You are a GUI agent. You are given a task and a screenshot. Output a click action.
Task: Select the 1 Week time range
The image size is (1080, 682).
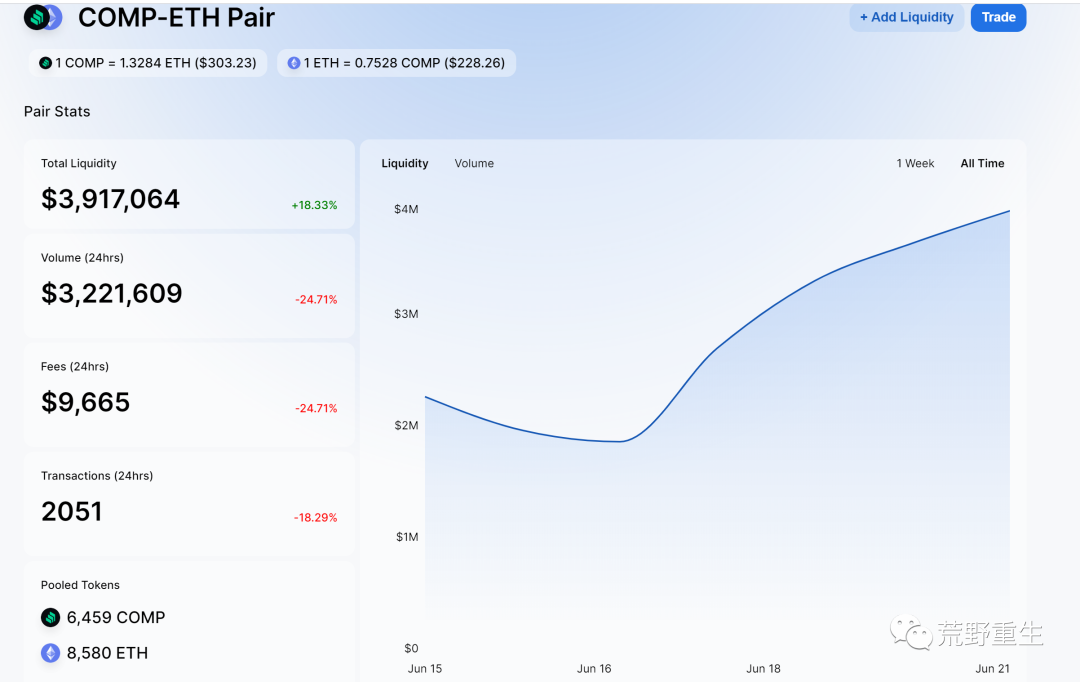tap(915, 163)
